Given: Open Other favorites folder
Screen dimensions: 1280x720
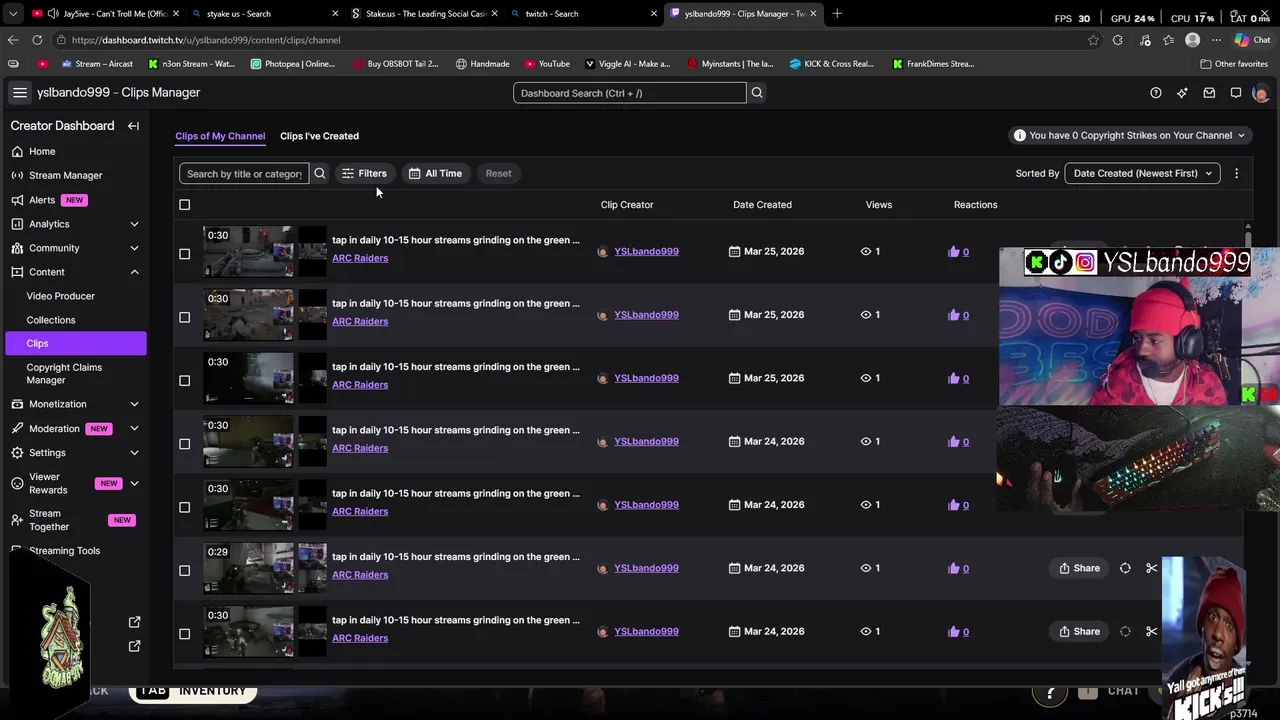Looking at the screenshot, I should coord(1234,64).
